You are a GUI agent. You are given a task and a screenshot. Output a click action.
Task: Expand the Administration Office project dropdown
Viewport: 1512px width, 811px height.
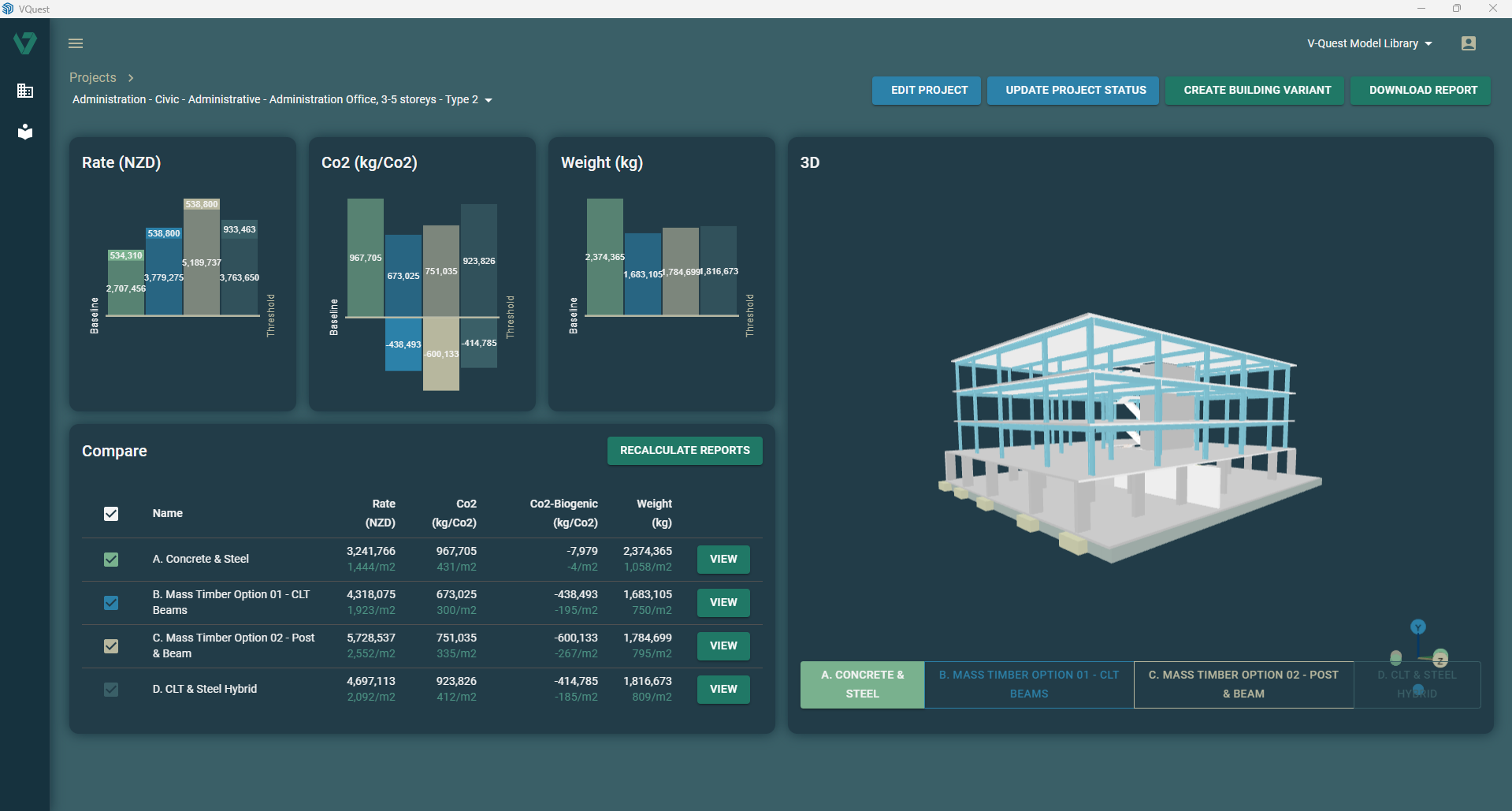[x=489, y=100]
